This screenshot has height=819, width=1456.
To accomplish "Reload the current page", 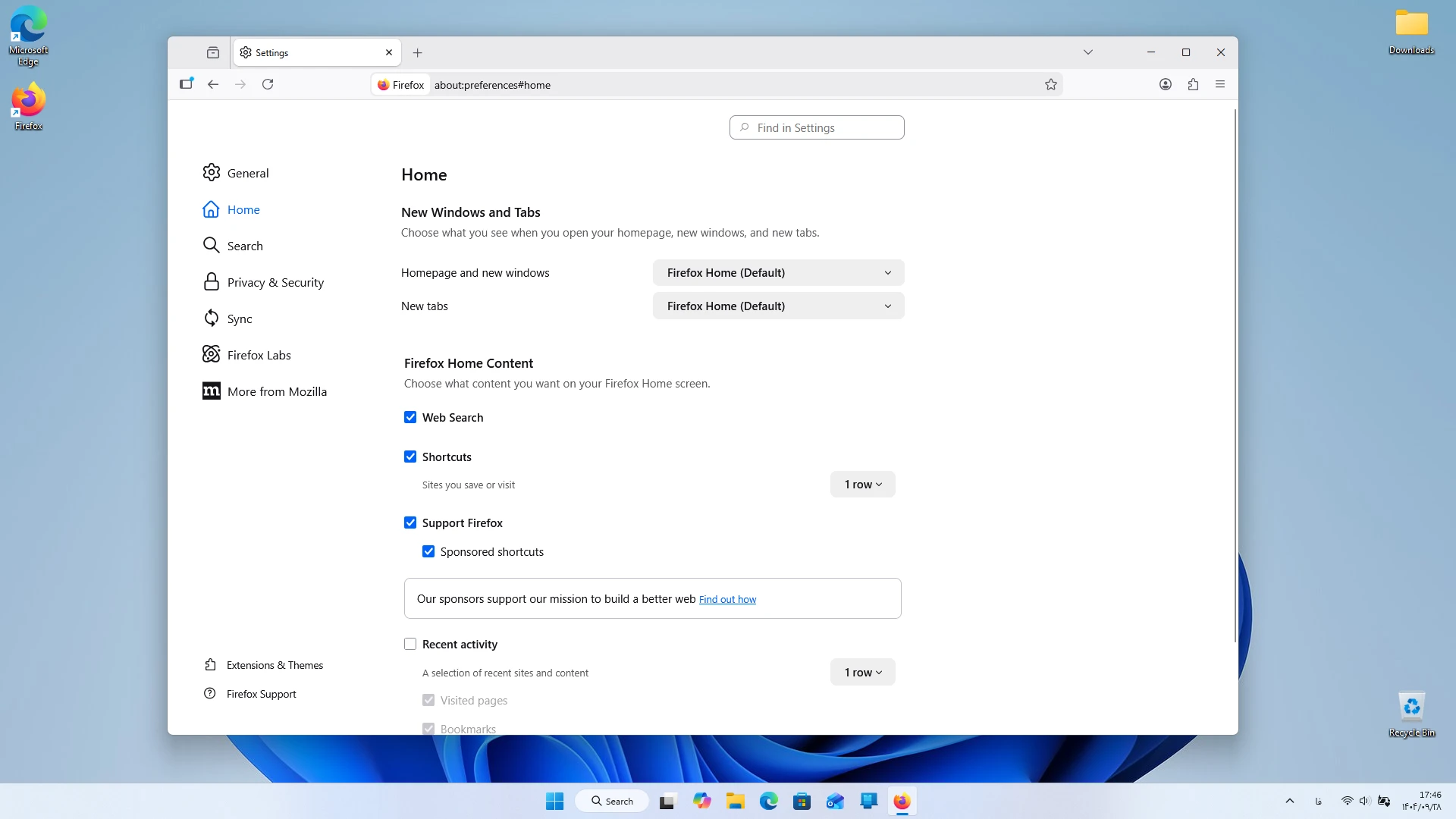I will click(x=268, y=84).
